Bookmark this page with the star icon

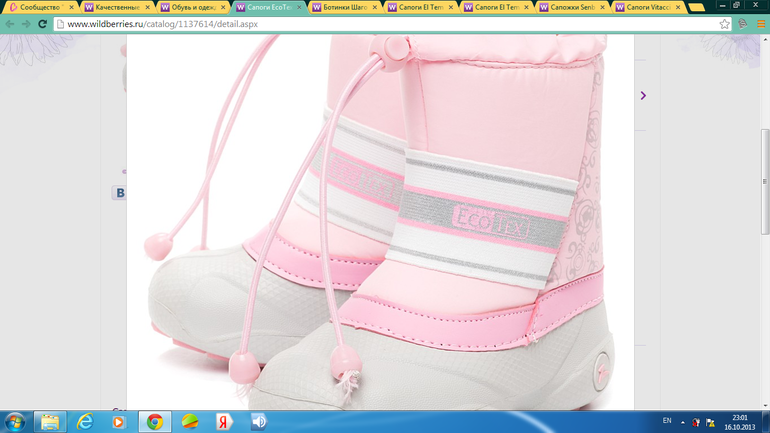pos(725,24)
